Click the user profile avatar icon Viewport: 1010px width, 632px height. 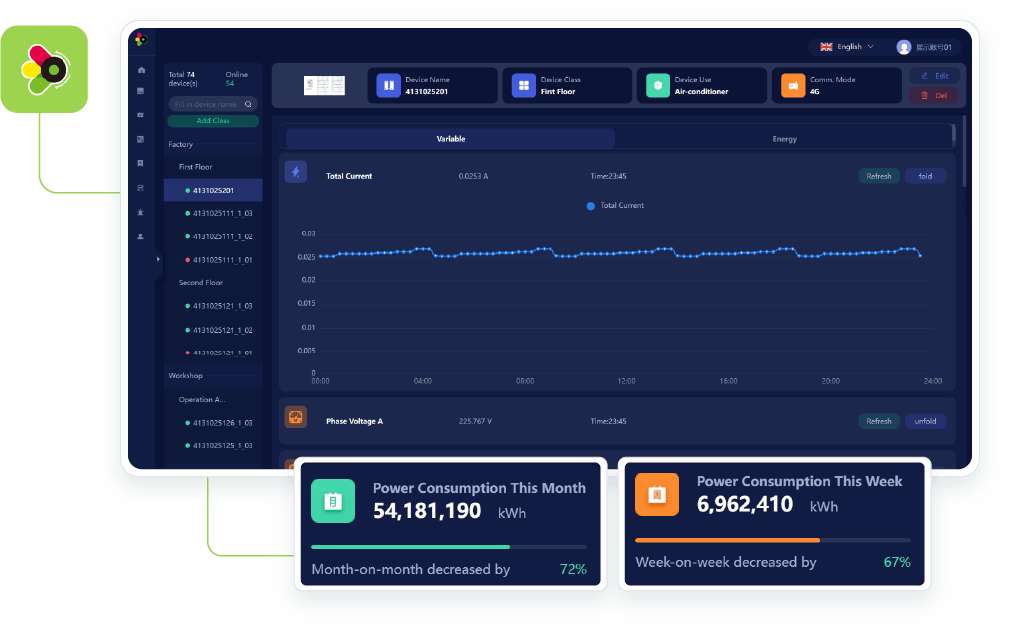pyautogui.click(x=904, y=47)
